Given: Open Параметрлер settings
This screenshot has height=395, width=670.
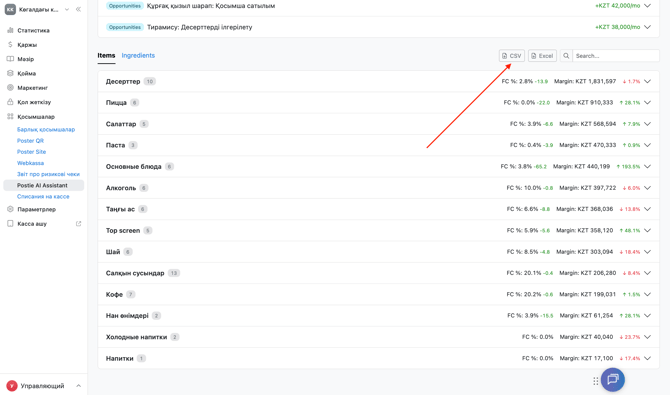Looking at the screenshot, I should (36, 209).
